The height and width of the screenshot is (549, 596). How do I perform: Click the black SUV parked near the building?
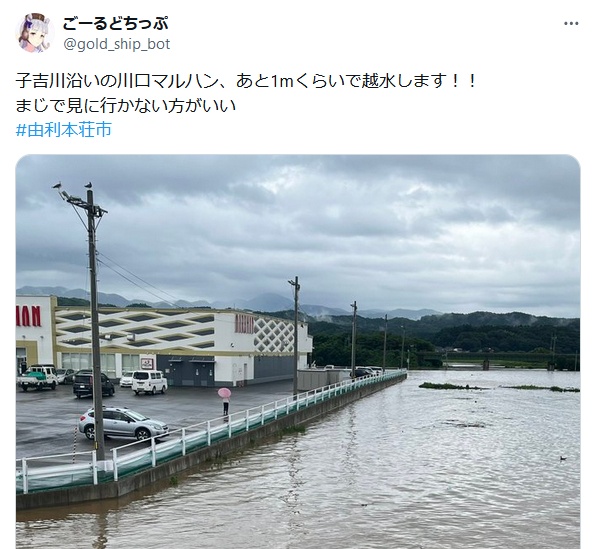click(93, 384)
